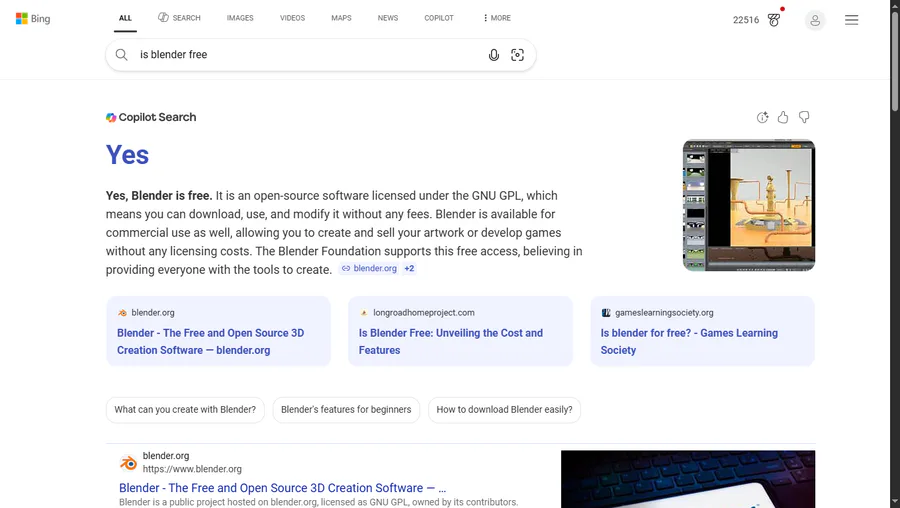Open visual search camera icon

click(517, 55)
